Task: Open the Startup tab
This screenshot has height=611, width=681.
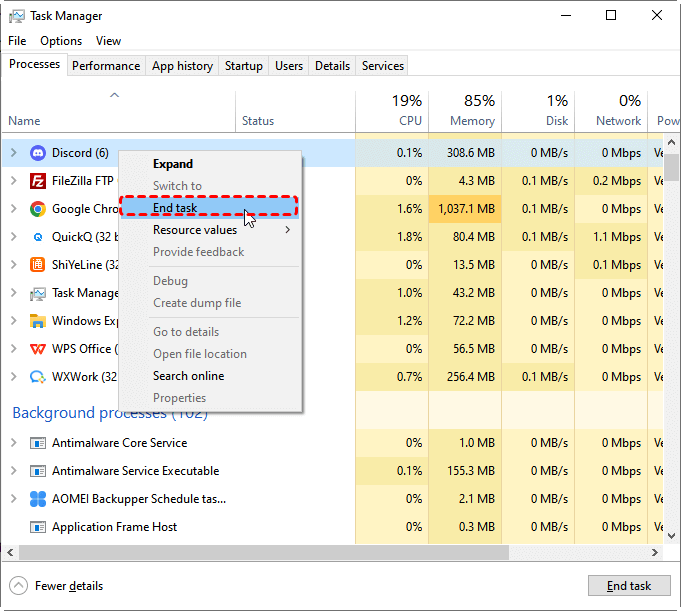Action: [x=244, y=66]
